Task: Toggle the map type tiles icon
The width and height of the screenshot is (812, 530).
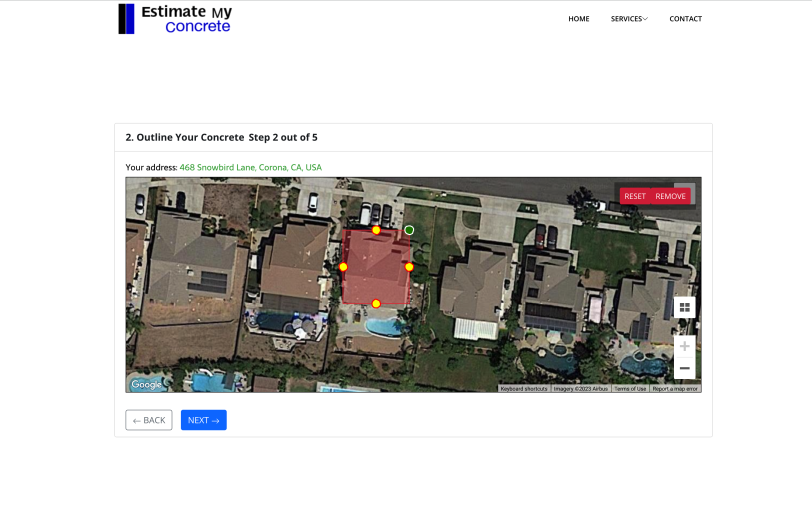Action: pyautogui.click(x=684, y=307)
